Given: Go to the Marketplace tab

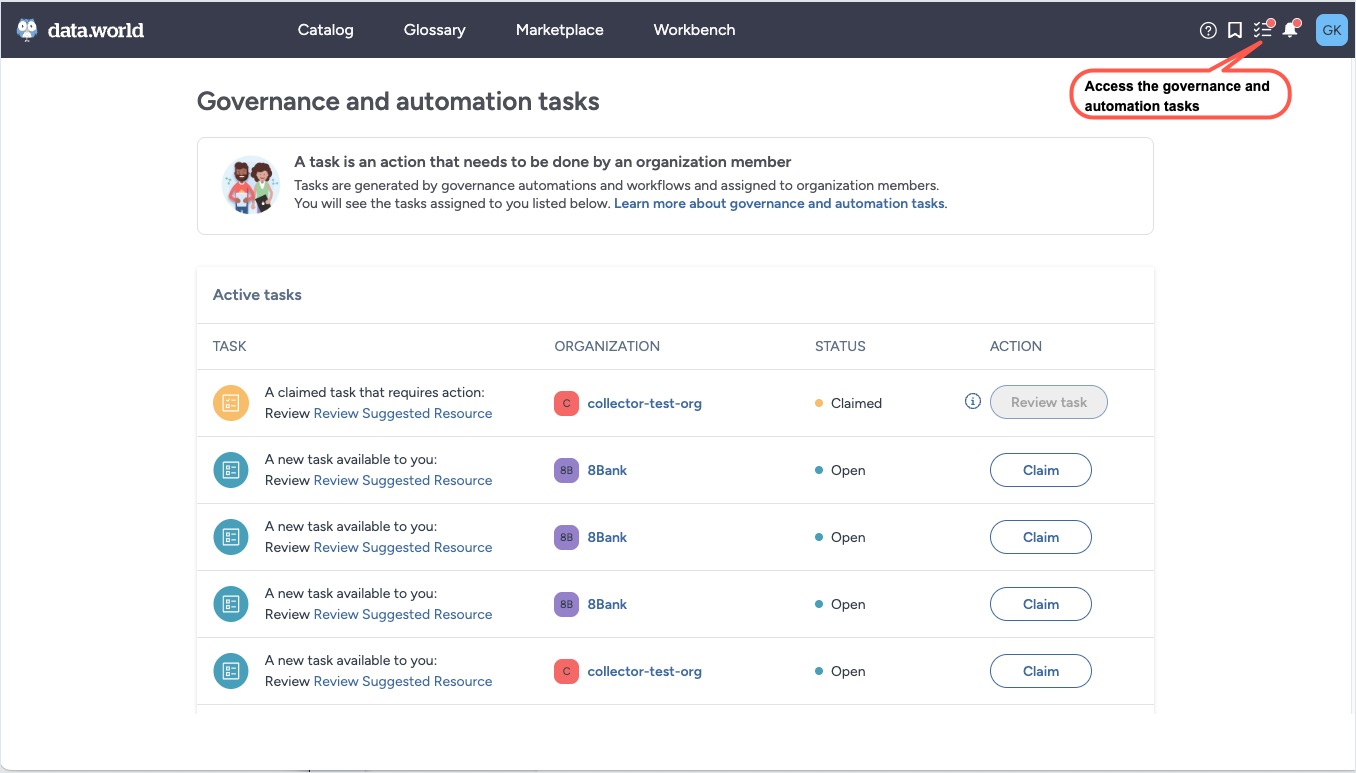Looking at the screenshot, I should 560,30.
